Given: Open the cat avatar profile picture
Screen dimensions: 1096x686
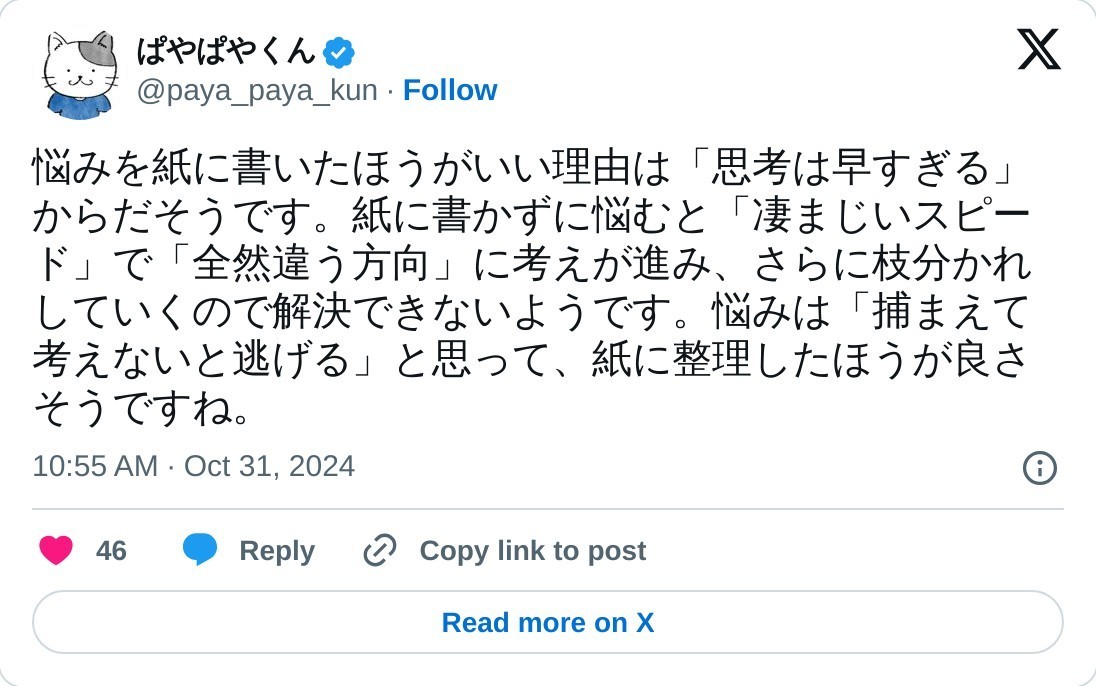Looking at the screenshot, I should click(80, 74).
